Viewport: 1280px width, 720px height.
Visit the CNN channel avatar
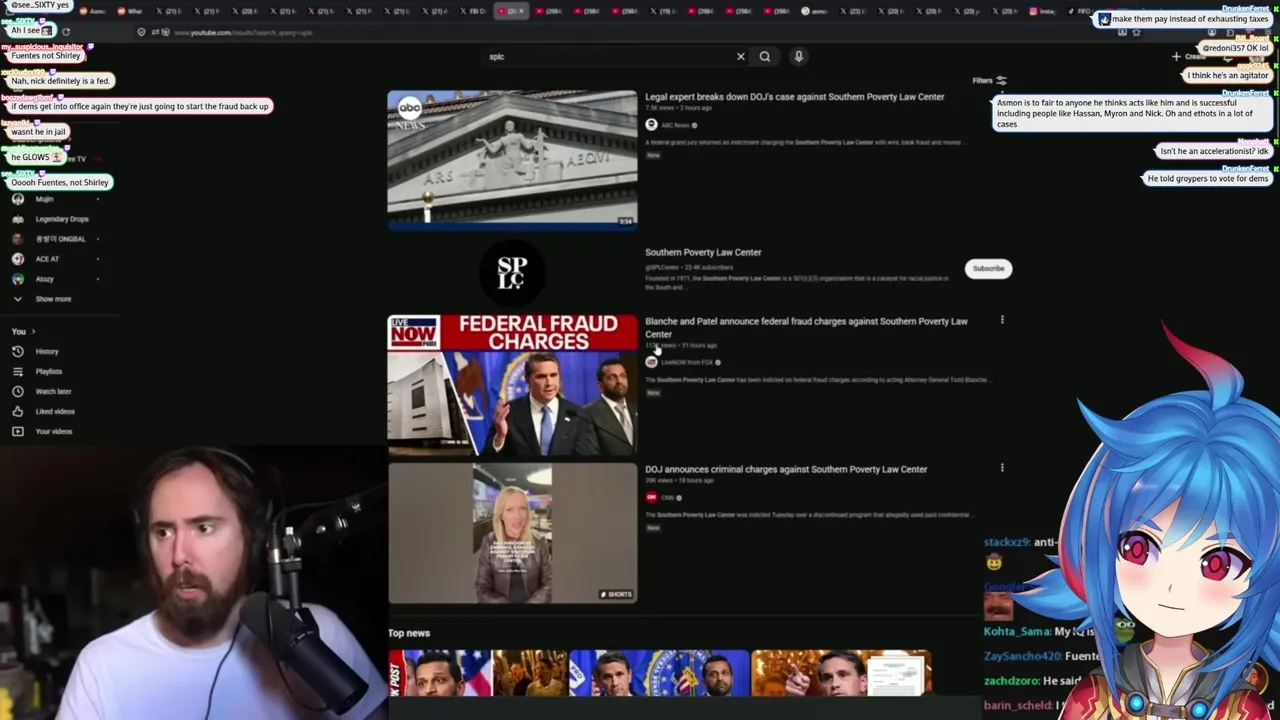pos(651,497)
